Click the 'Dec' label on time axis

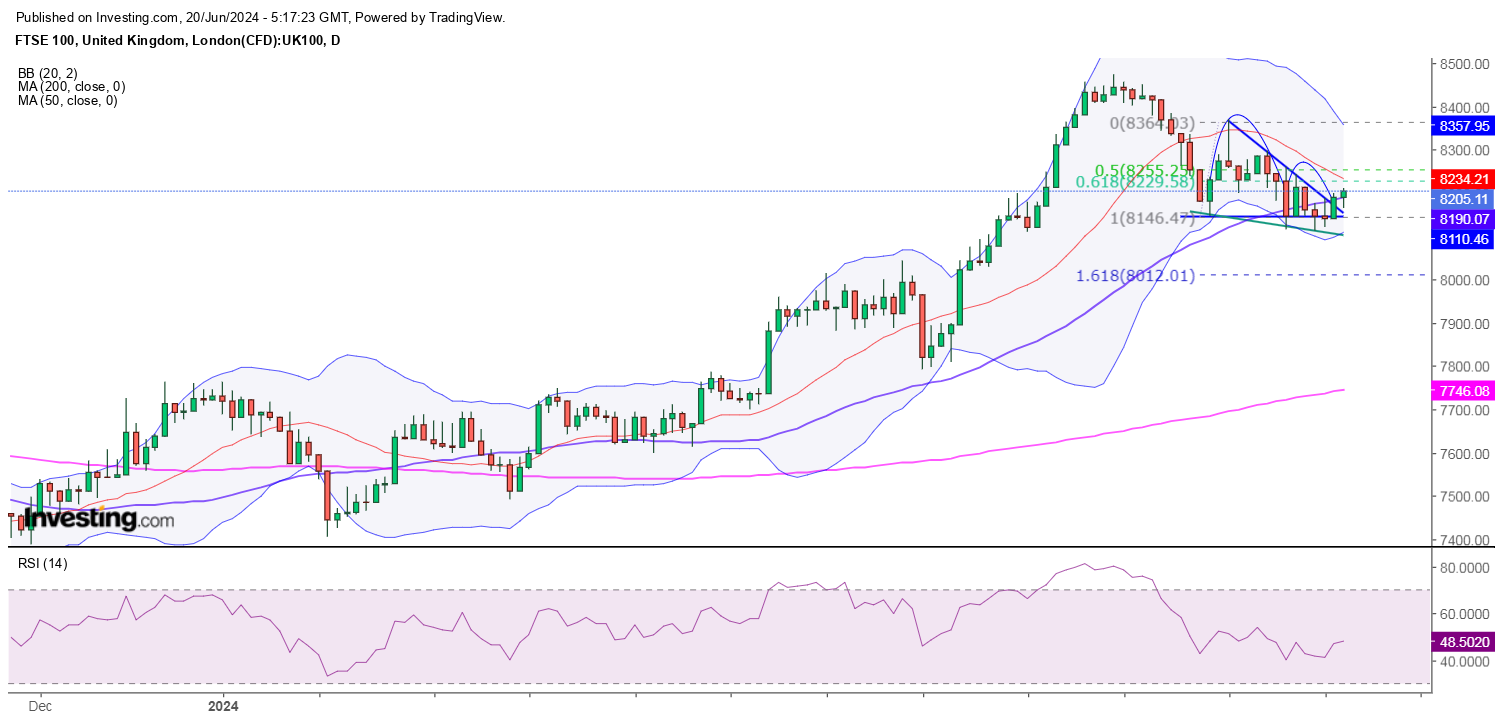(x=41, y=705)
